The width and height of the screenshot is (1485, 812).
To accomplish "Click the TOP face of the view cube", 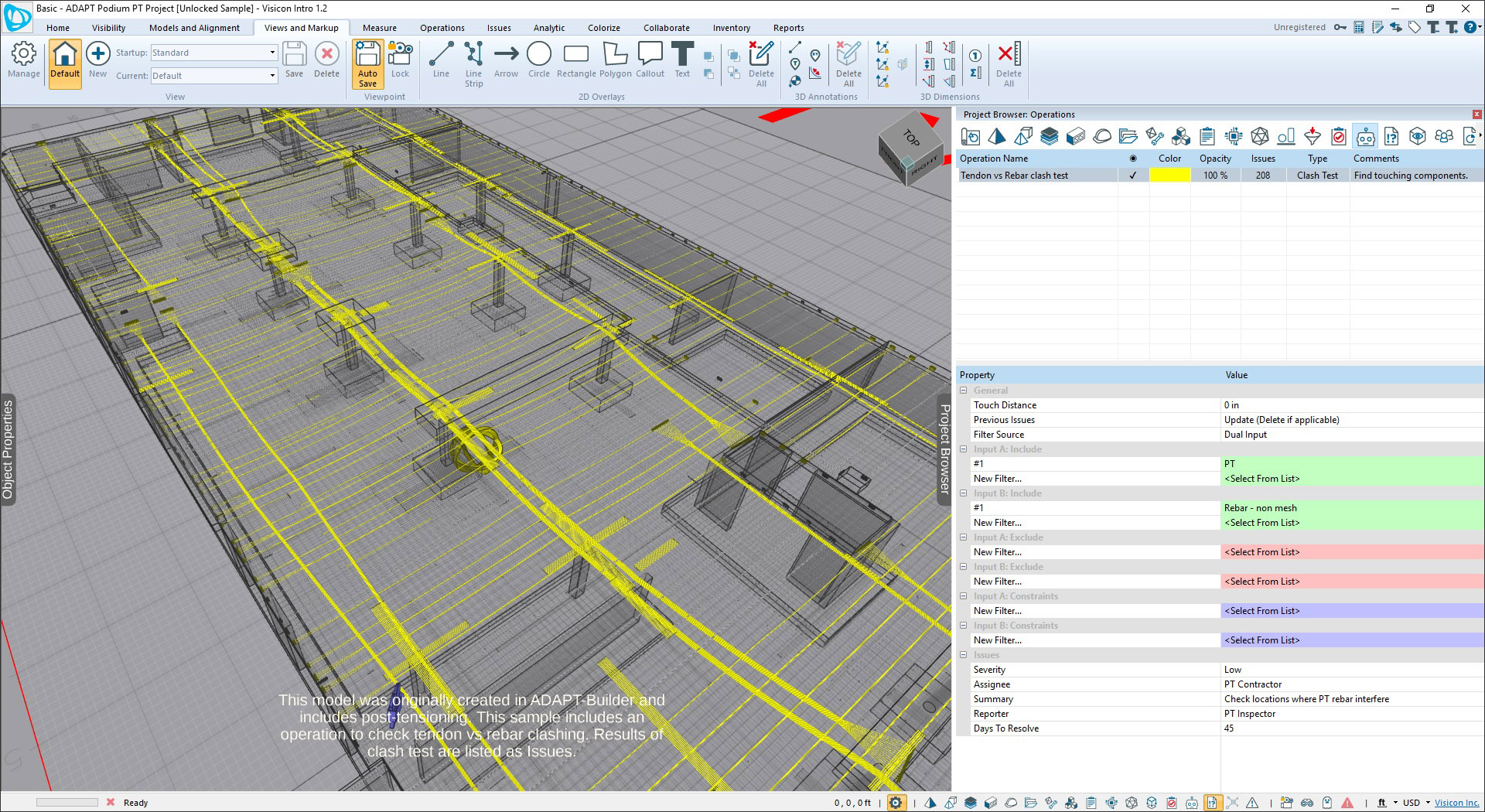I will [912, 137].
